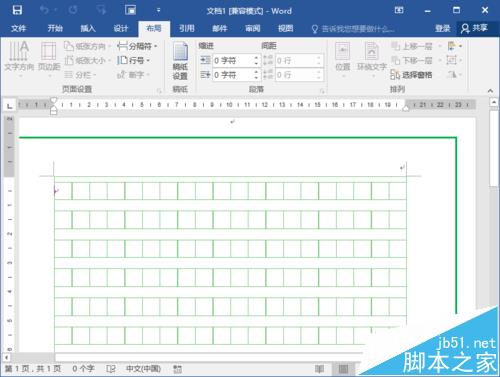Open the 位置 position tool
Screen dimensions: 500x377
coord(342,57)
